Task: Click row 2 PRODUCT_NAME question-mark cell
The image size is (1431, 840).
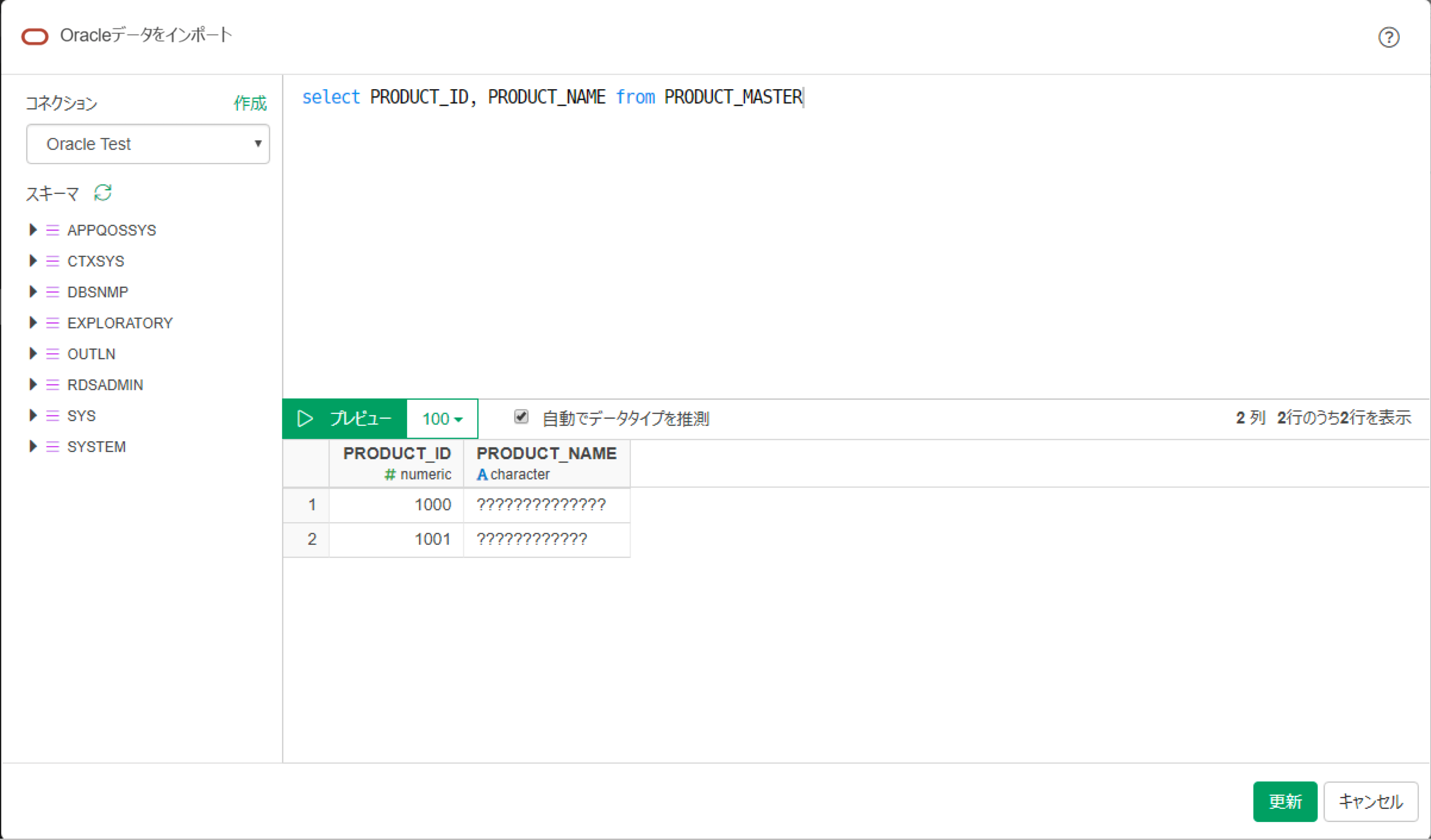Action: (547, 539)
